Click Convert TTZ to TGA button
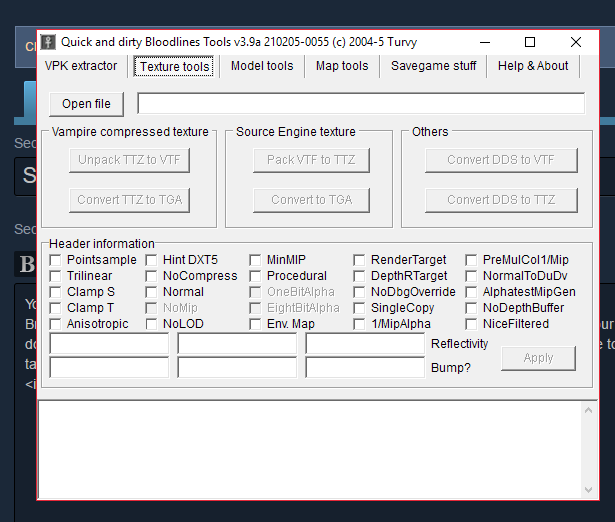This screenshot has height=522, width=615. click(129, 200)
